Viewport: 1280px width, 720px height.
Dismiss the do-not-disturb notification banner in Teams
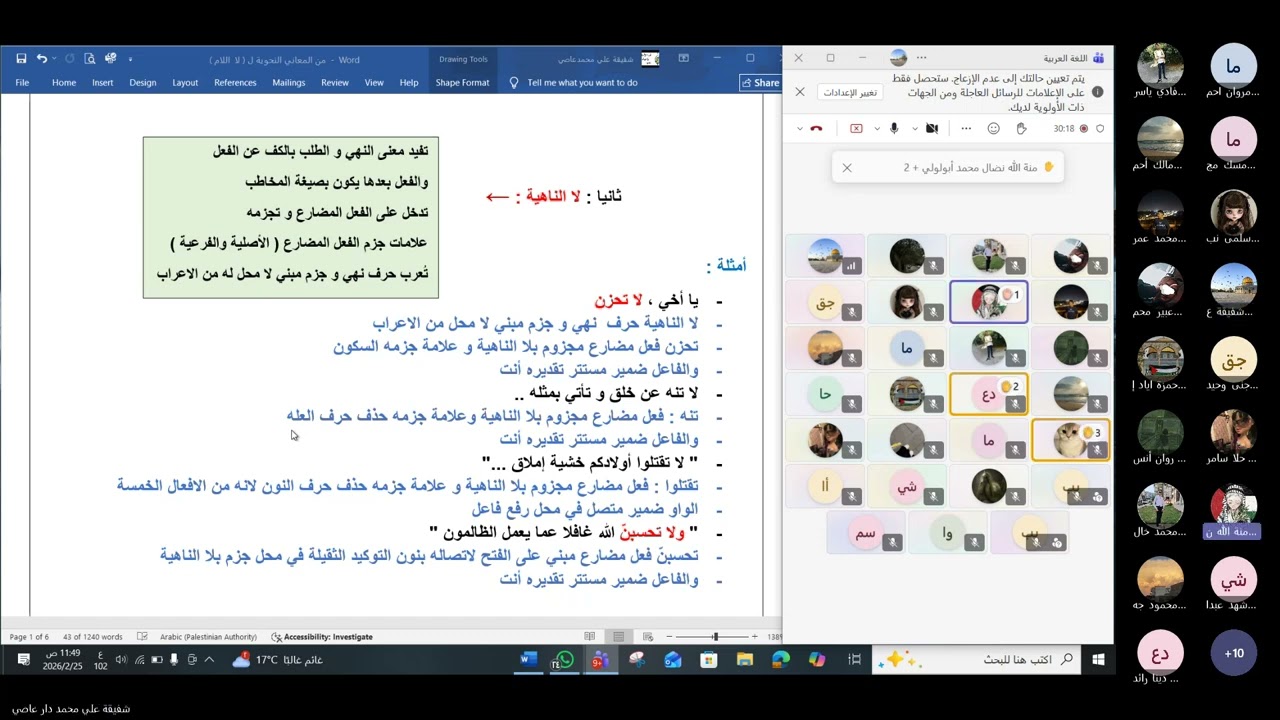pos(800,92)
